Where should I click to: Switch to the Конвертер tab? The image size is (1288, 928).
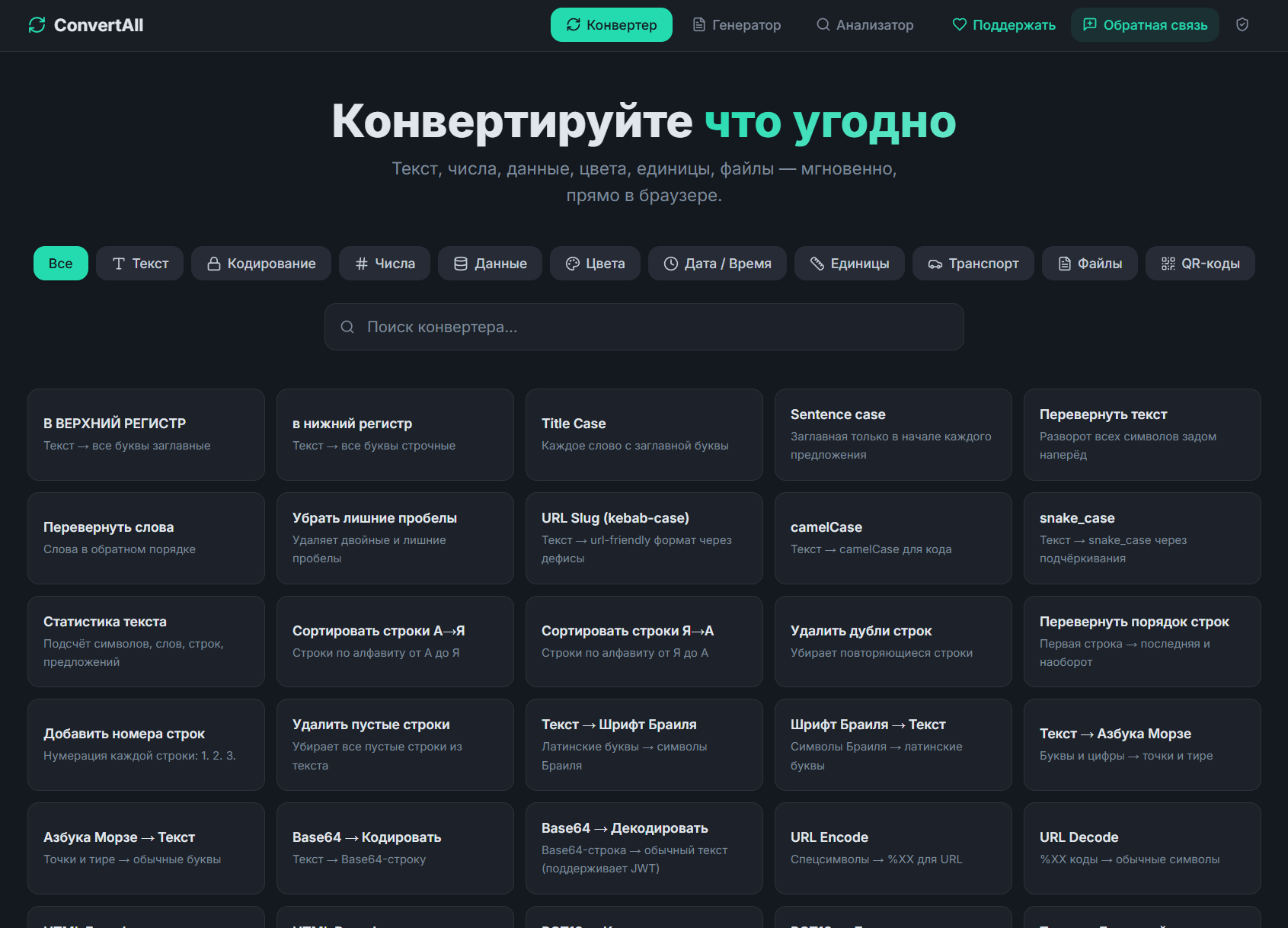tap(612, 25)
